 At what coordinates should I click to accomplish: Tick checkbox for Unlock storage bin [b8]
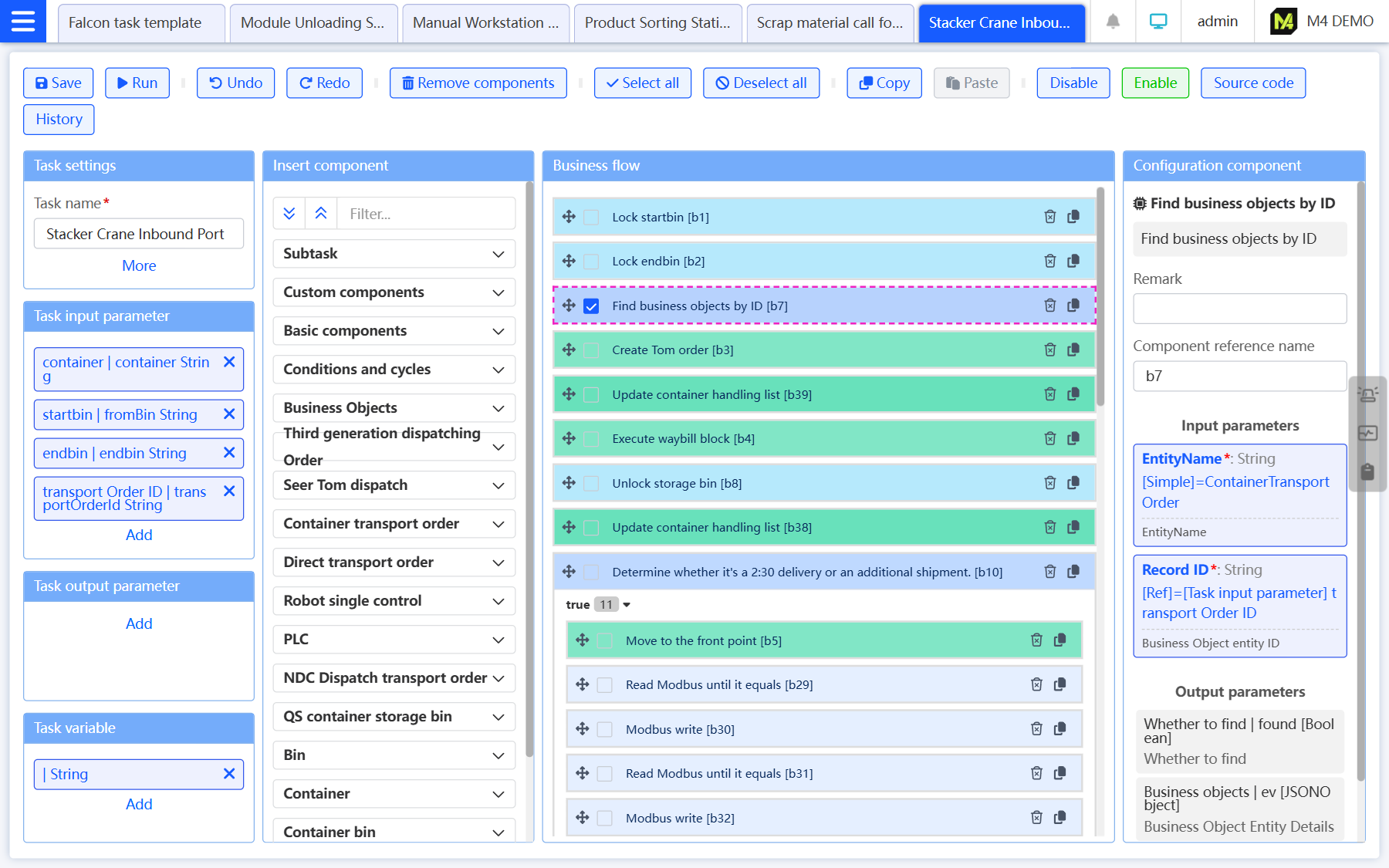click(x=591, y=484)
